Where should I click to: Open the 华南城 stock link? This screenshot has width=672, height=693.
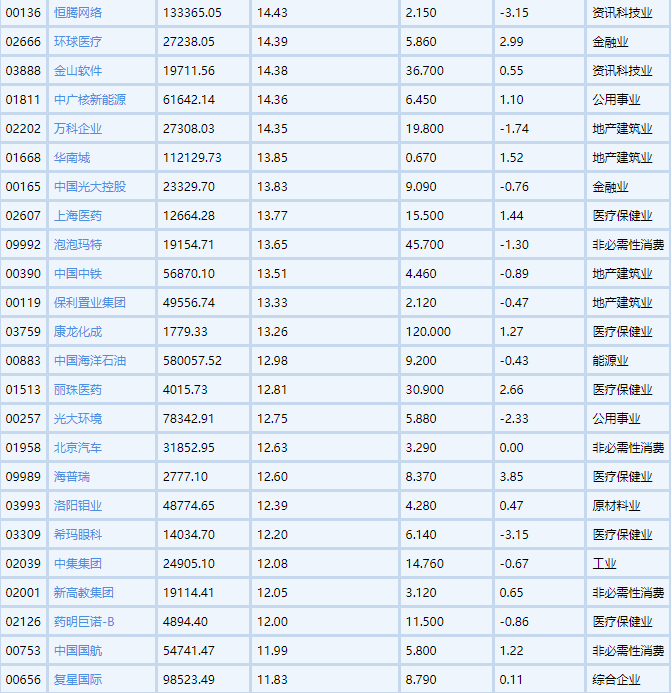(72, 158)
